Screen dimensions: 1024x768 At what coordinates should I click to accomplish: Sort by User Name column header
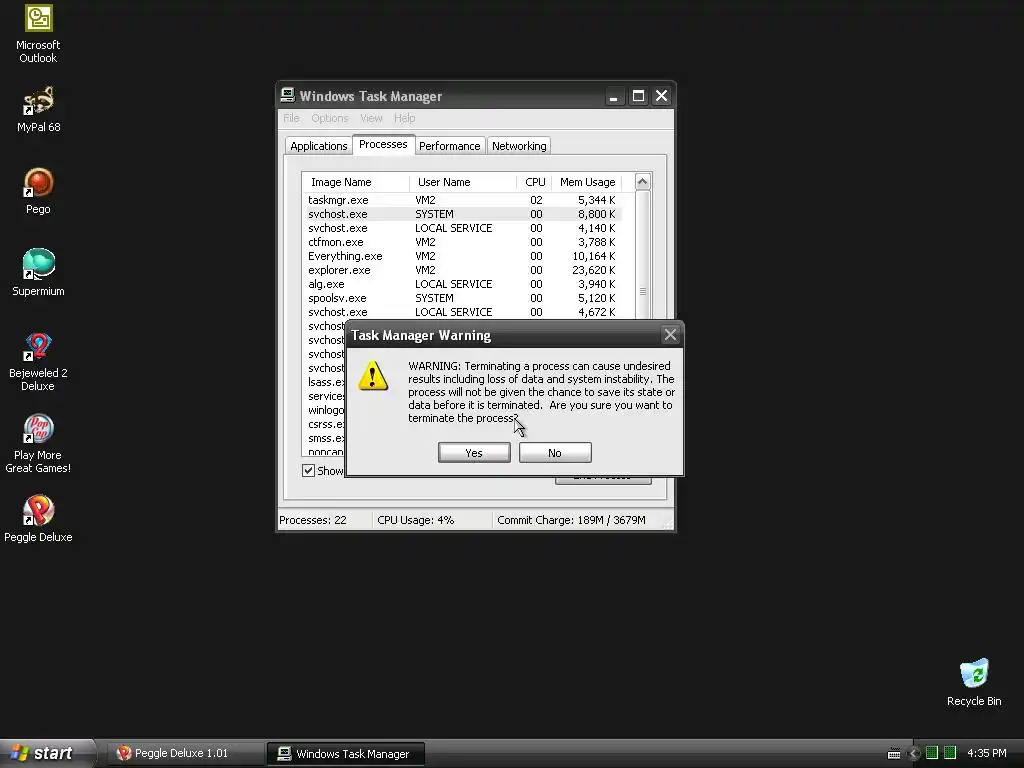click(x=463, y=182)
